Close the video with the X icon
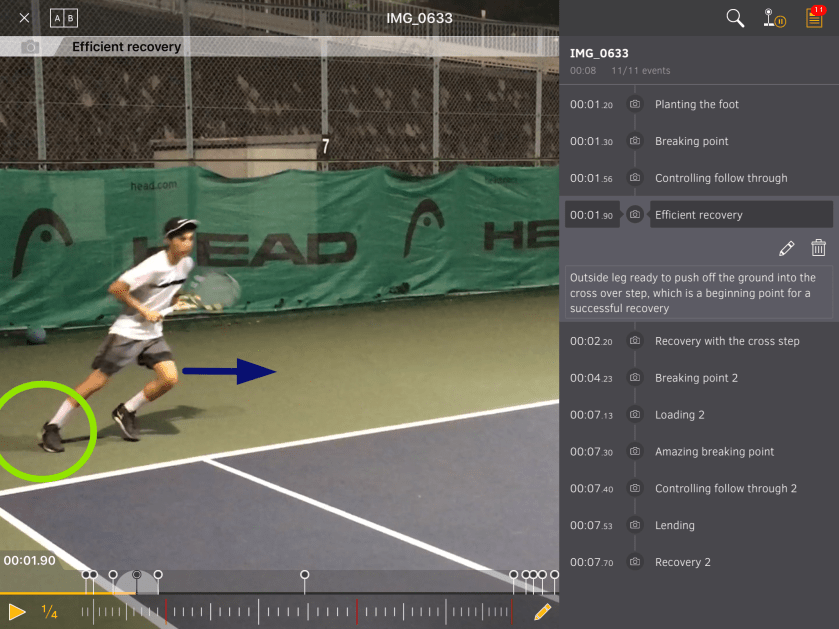Viewport: 839px width, 629px height. click(24, 18)
